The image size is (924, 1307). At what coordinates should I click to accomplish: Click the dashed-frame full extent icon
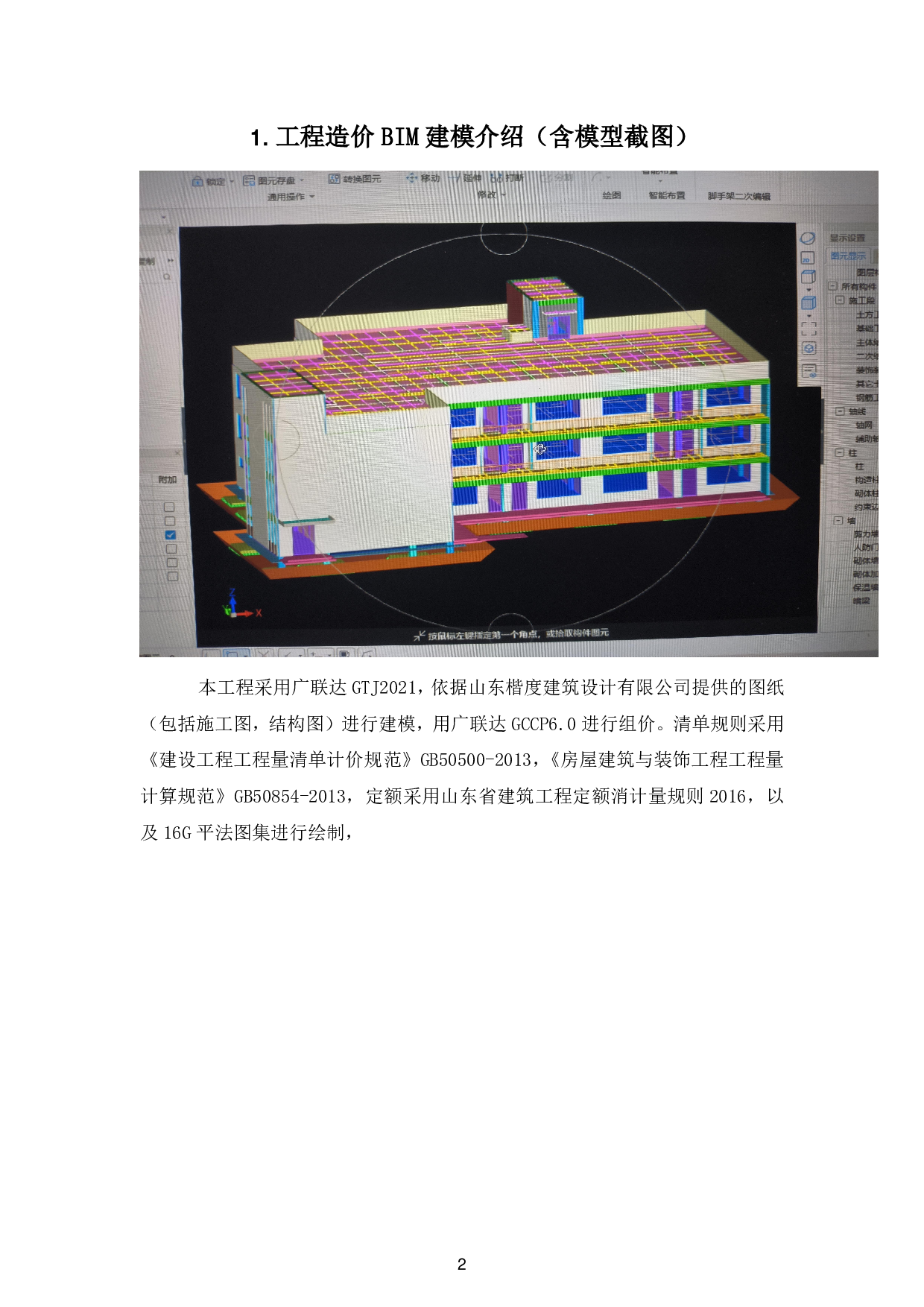click(808, 328)
